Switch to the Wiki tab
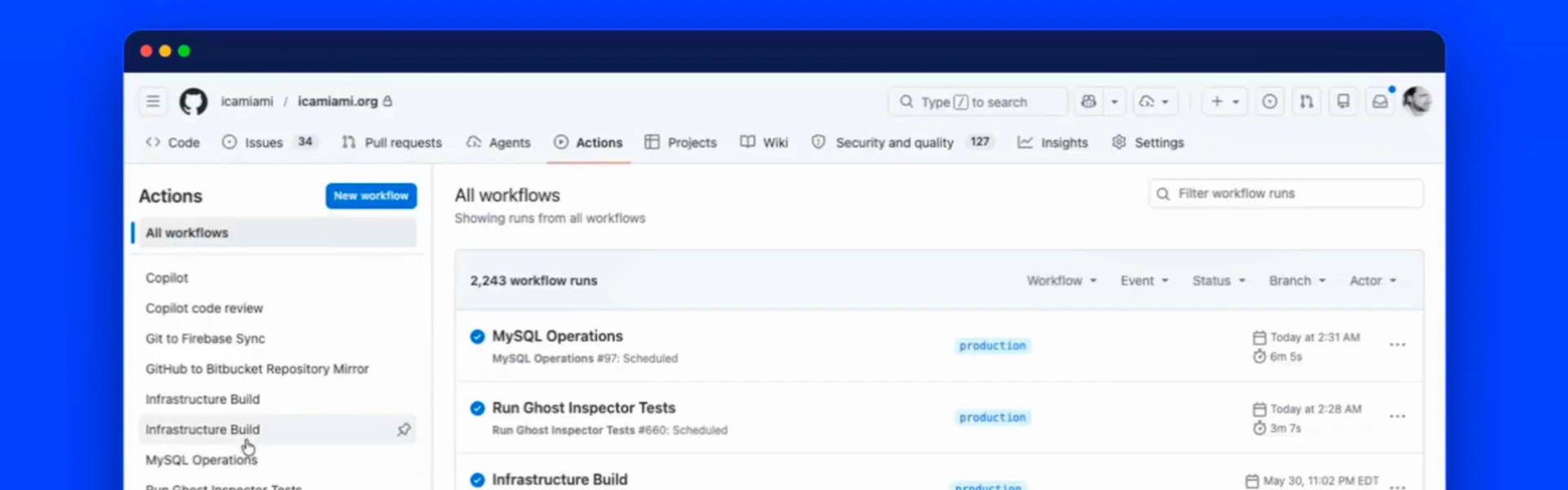 (764, 142)
